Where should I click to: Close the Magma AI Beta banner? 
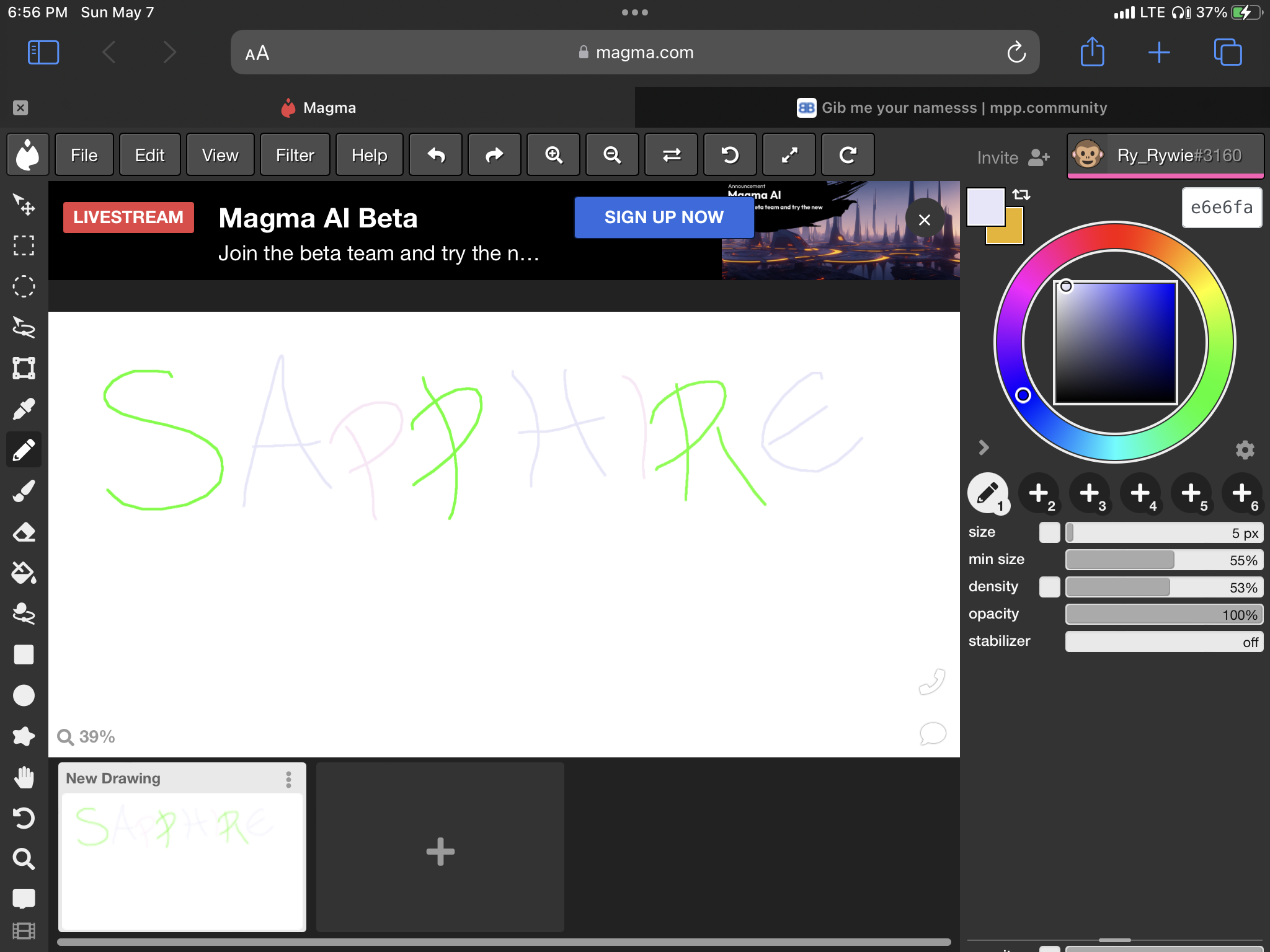coord(925,219)
